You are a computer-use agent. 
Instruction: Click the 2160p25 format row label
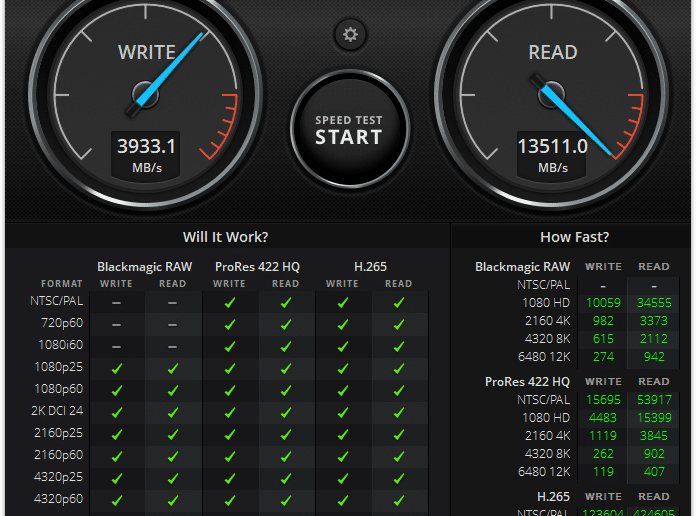pyautogui.click(x=59, y=433)
